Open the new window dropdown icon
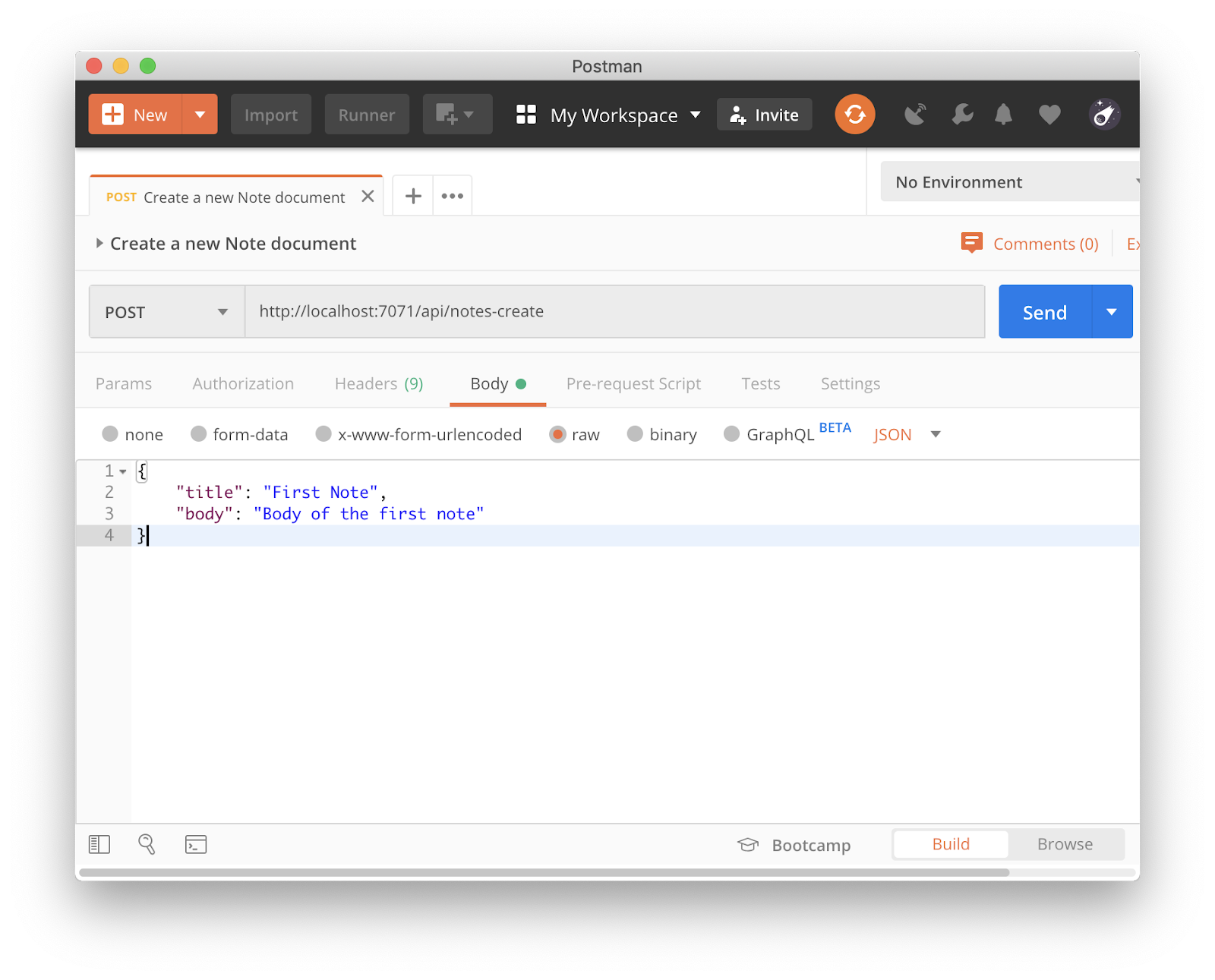 (457, 115)
